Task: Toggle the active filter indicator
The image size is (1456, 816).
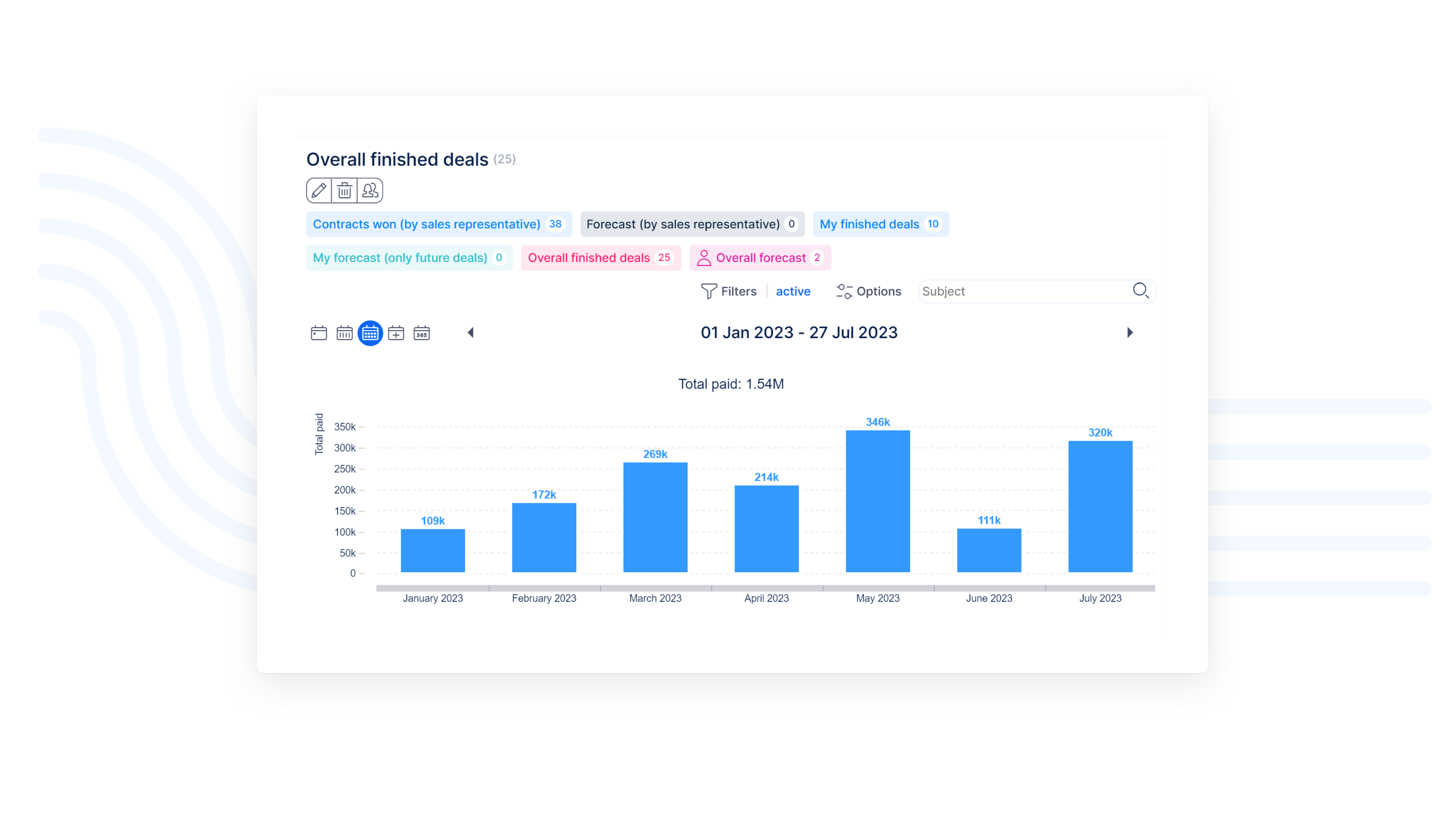Action: (793, 292)
